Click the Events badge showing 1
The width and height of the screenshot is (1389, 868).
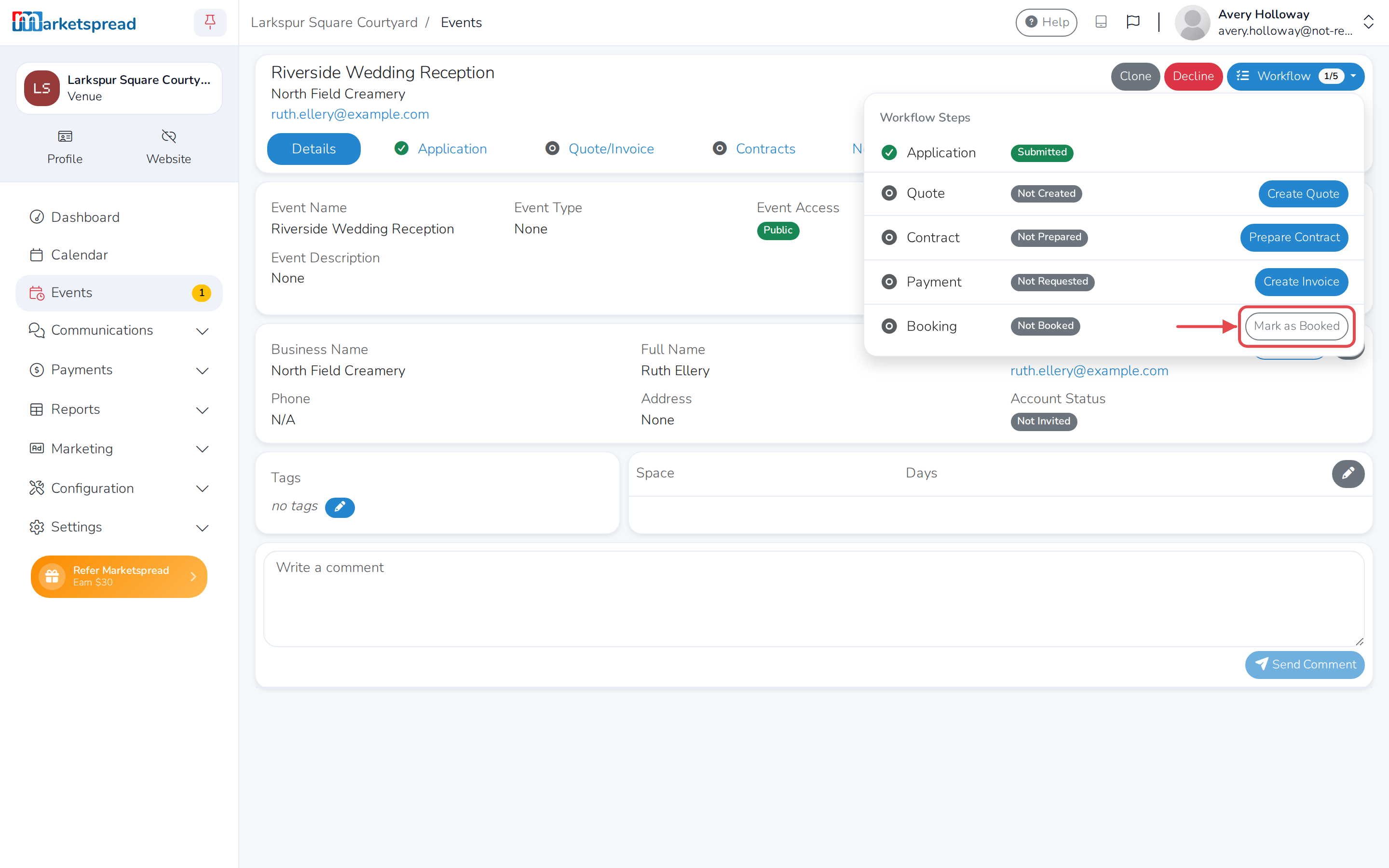point(202,293)
